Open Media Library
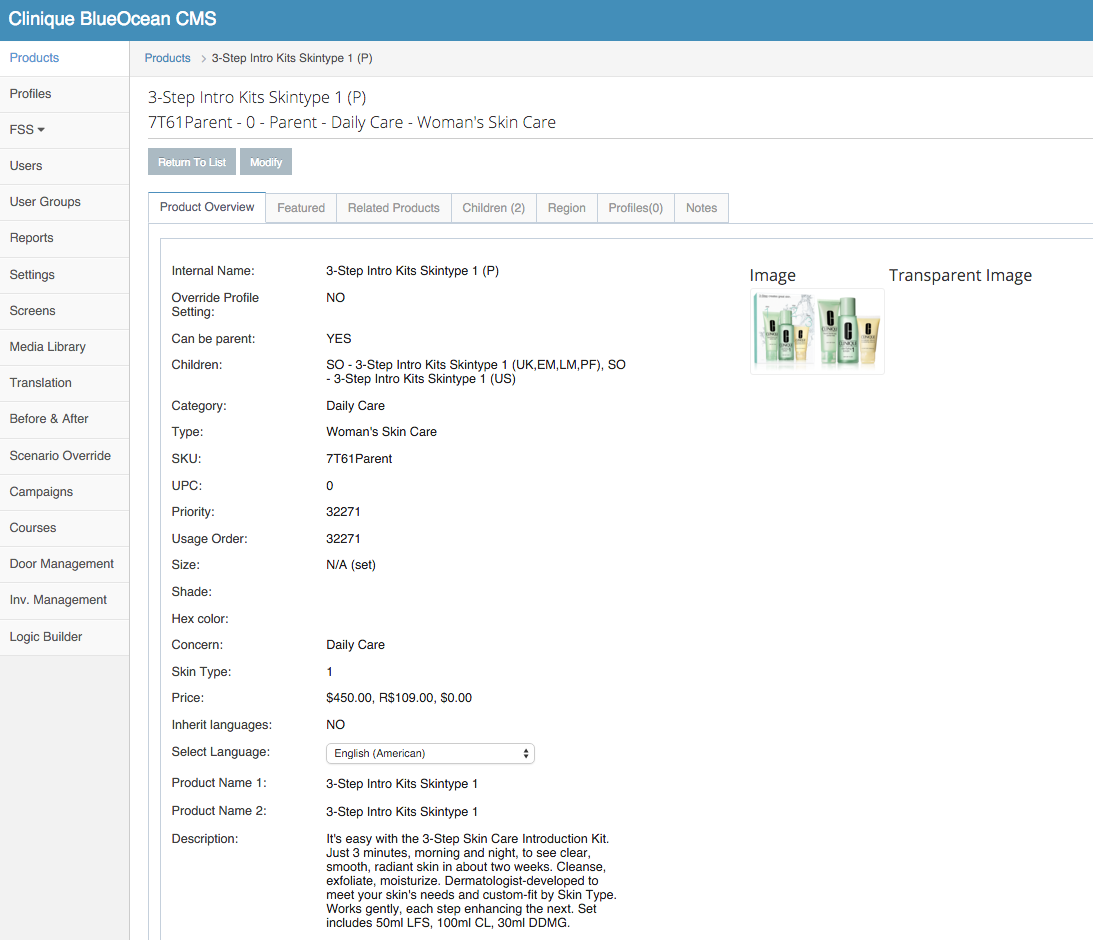The image size is (1093, 940). pyautogui.click(x=64, y=347)
